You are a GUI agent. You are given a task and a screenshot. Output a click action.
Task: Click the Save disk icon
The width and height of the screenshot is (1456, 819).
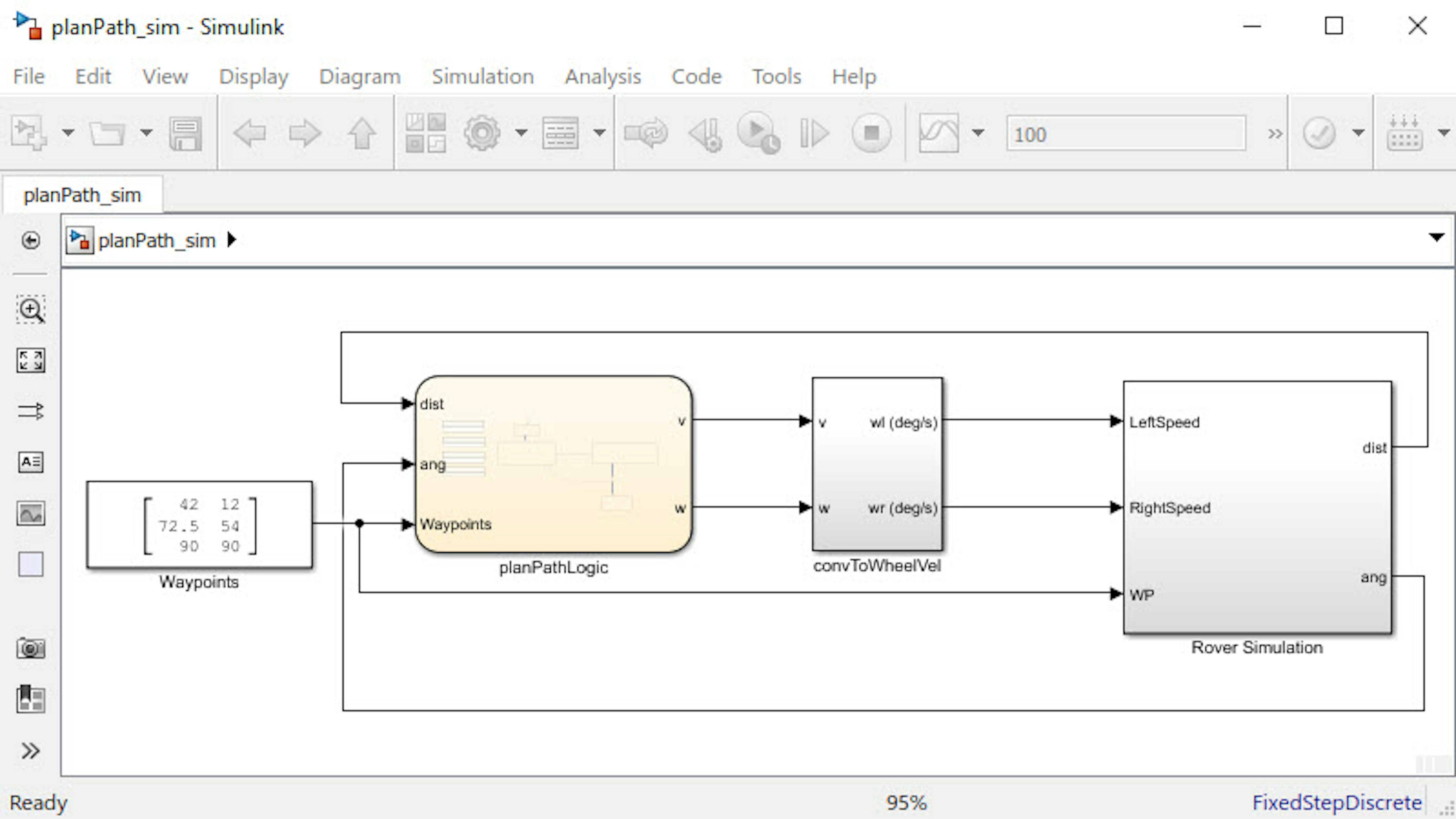(x=185, y=133)
